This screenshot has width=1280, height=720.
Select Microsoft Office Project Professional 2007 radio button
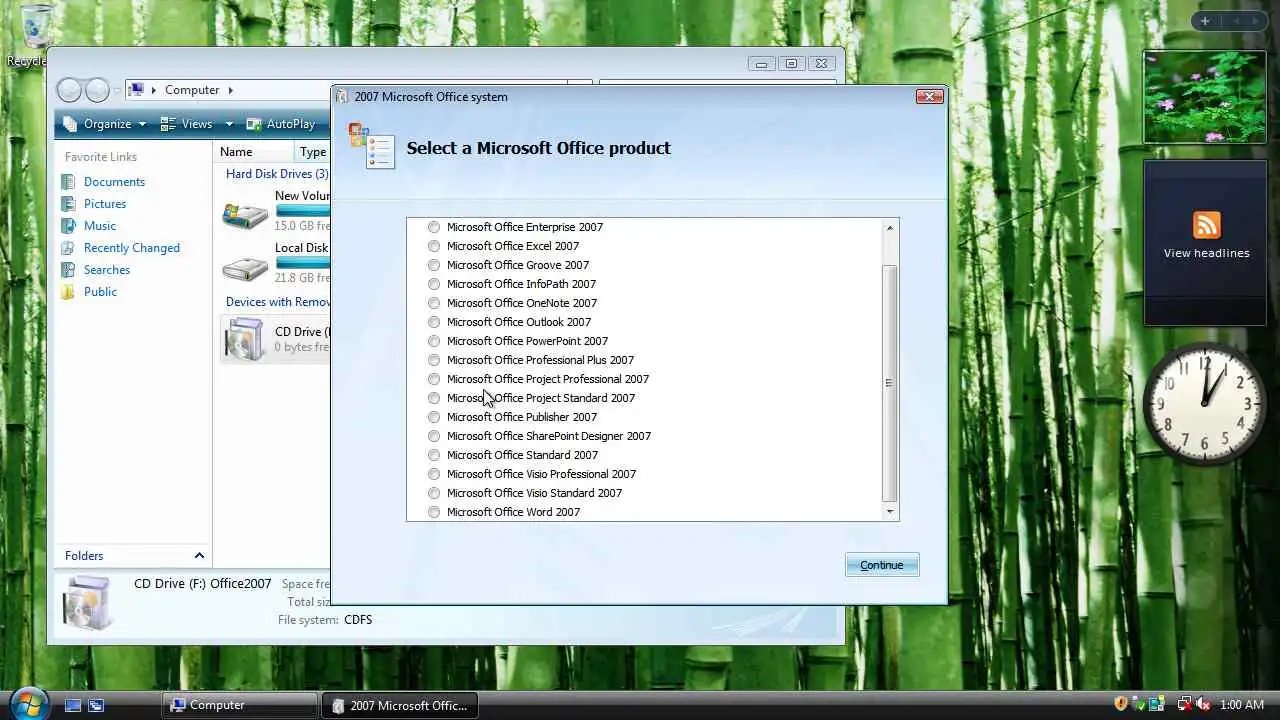click(x=434, y=379)
